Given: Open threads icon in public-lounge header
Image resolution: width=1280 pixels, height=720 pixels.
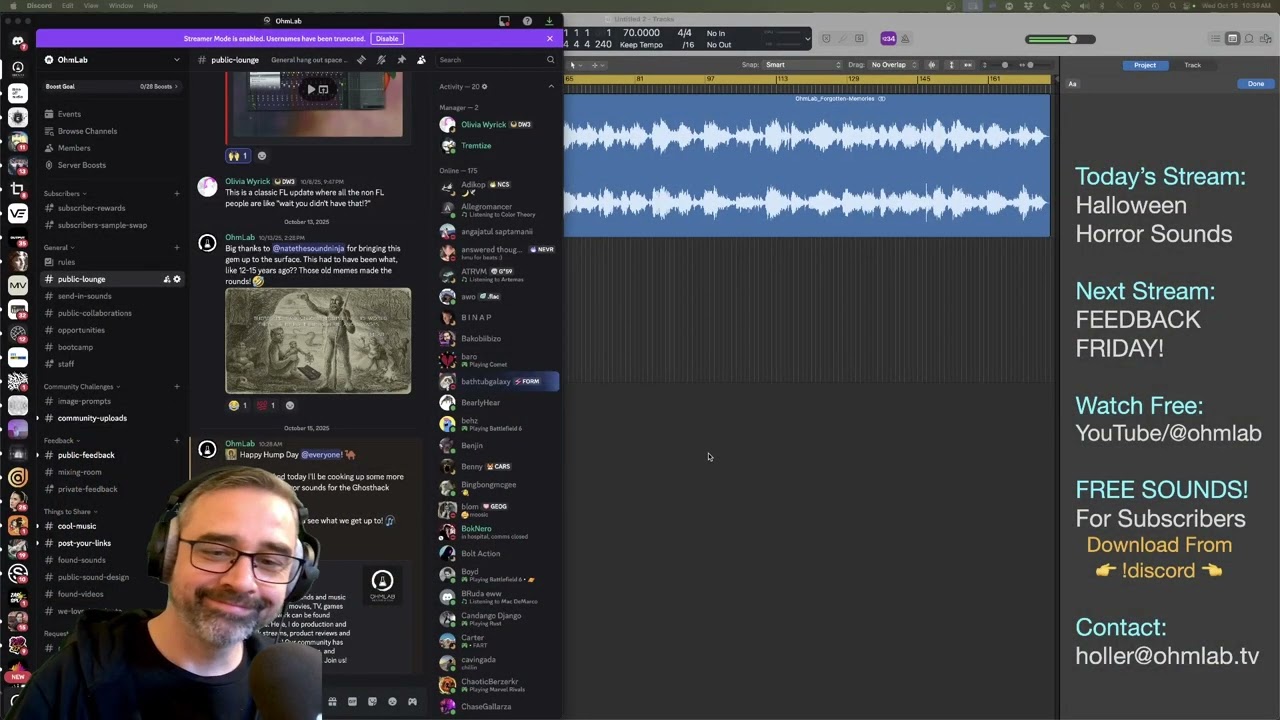Looking at the screenshot, I should point(361,60).
